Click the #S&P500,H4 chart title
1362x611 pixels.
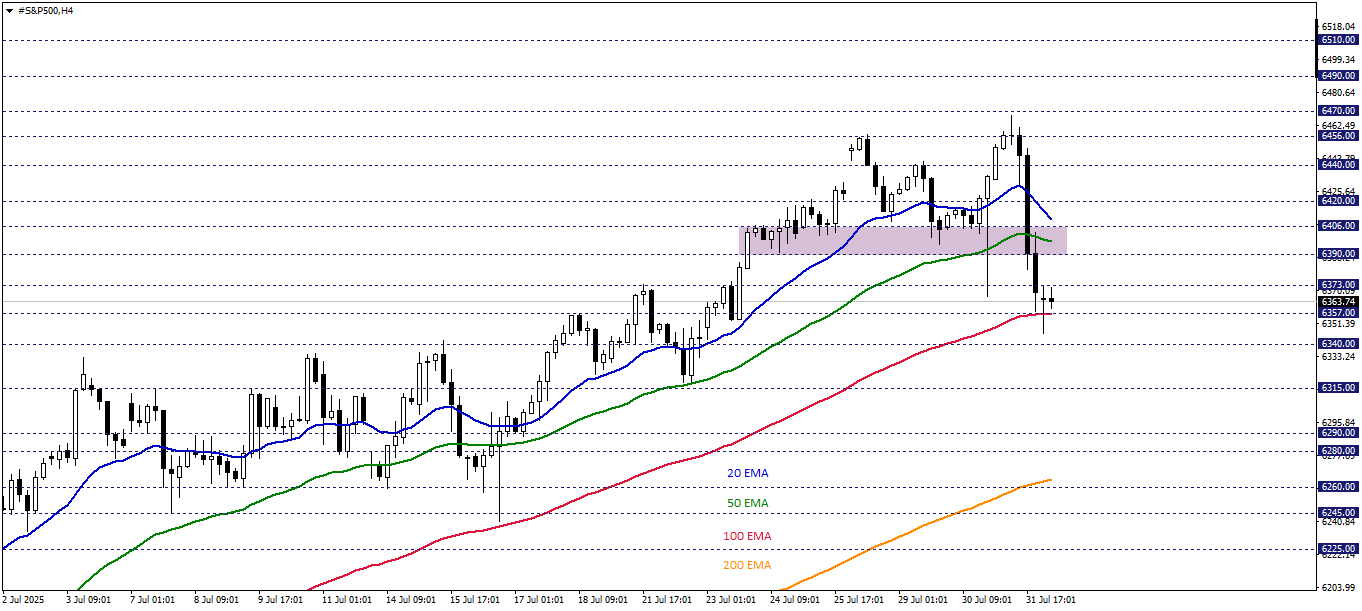coord(45,10)
